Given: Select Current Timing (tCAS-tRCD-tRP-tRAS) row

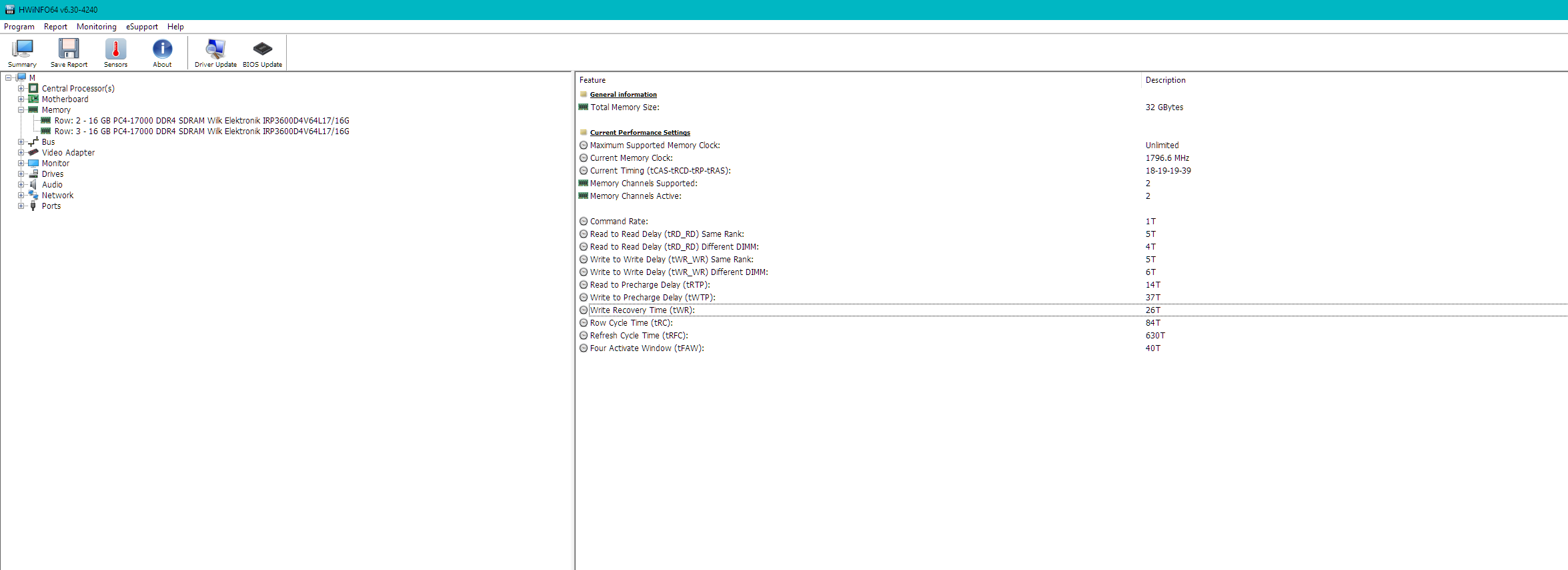Looking at the screenshot, I should tap(1072, 171).
